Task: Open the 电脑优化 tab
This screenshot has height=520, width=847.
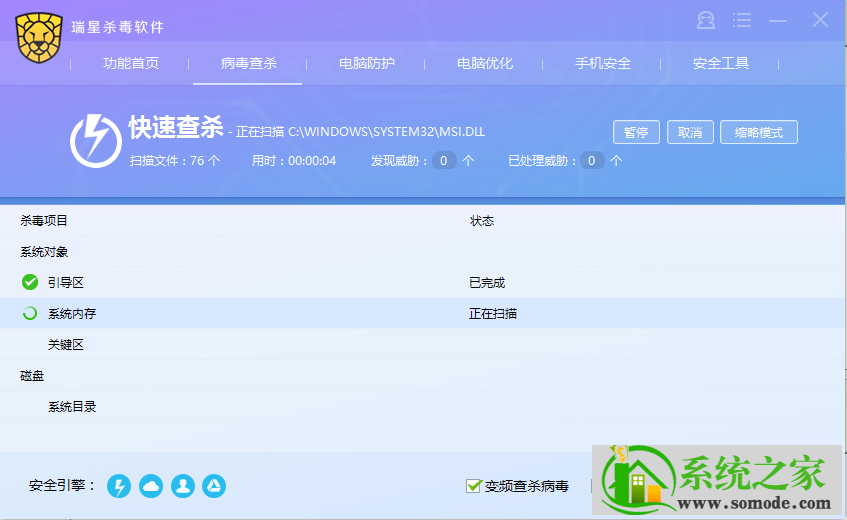Action: pyautogui.click(x=485, y=63)
